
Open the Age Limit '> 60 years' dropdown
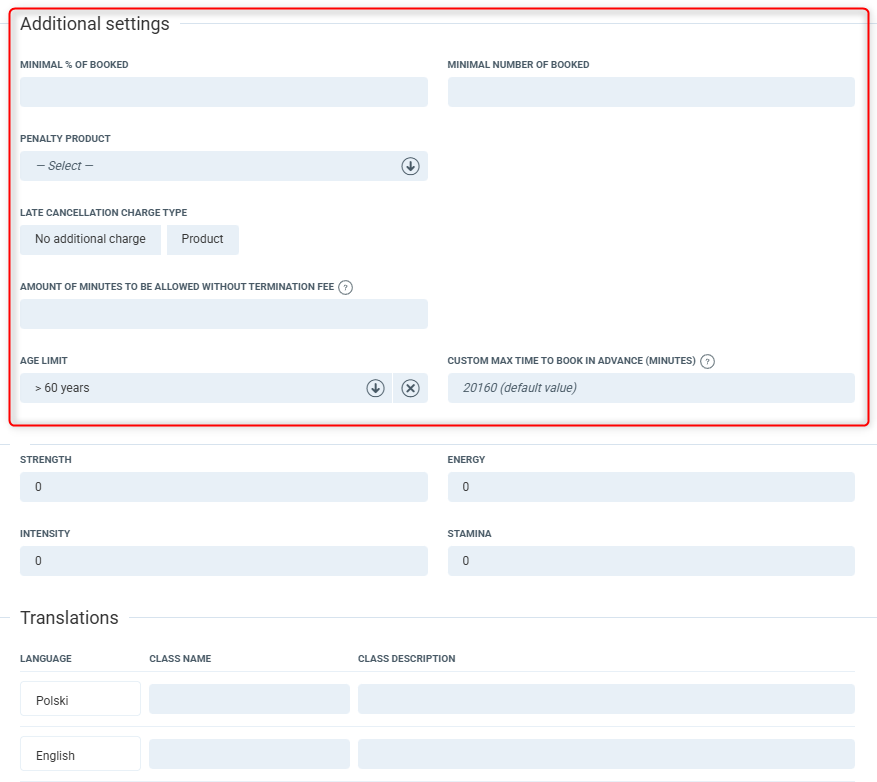190,388
